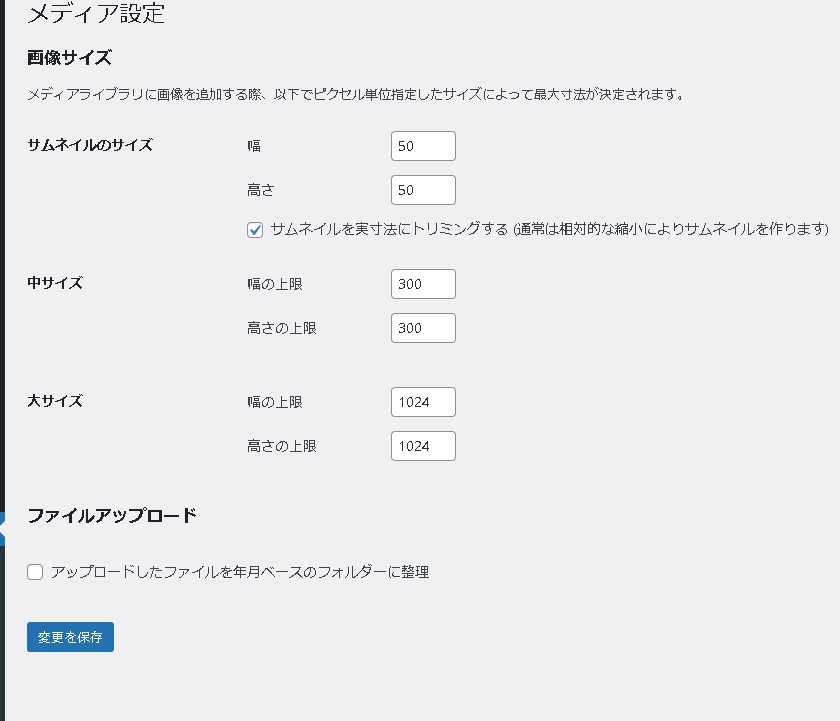Click the thumbnail width (幅) input field
This screenshot has height=721, width=840.
point(423,146)
